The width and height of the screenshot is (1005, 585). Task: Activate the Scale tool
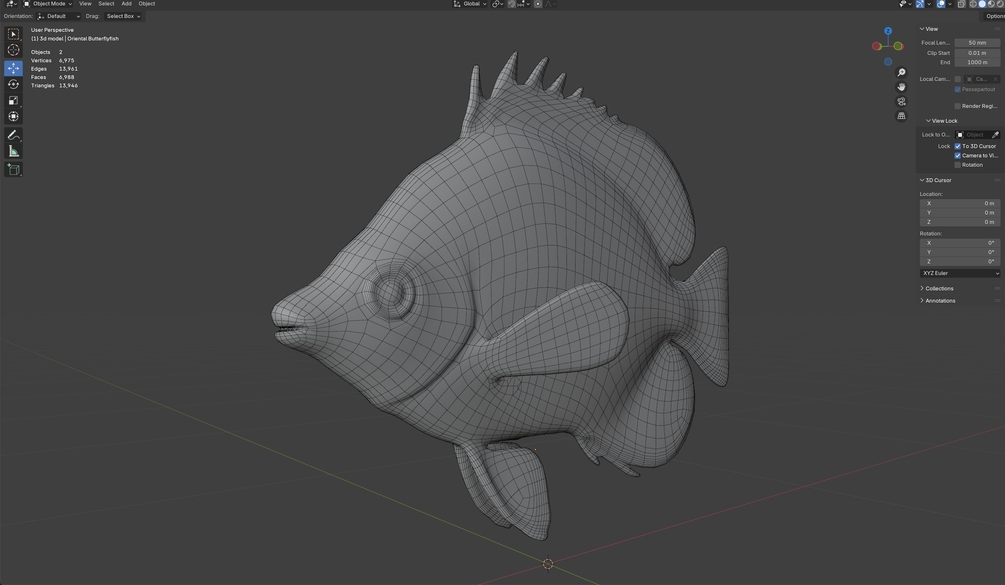pyautogui.click(x=13, y=101)
